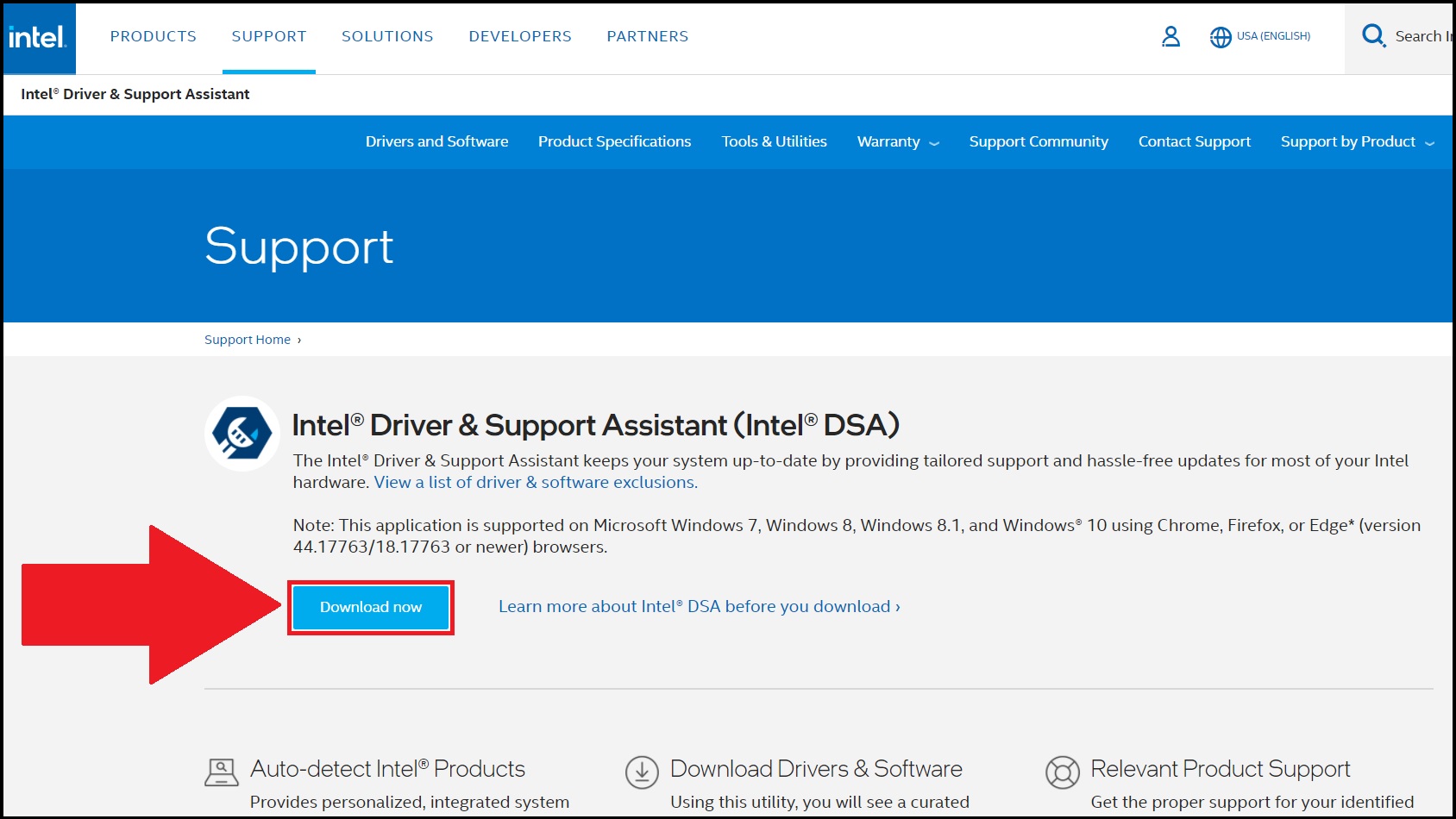Open the user account icon
The width and height of the screenshot is (1456, 819).
pyautogui.click(x=1170, y=36)
